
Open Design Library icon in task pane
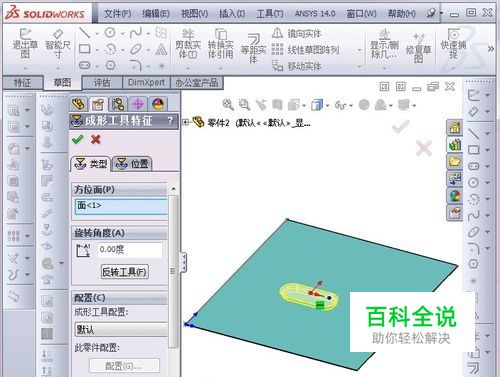click(455, 145)
